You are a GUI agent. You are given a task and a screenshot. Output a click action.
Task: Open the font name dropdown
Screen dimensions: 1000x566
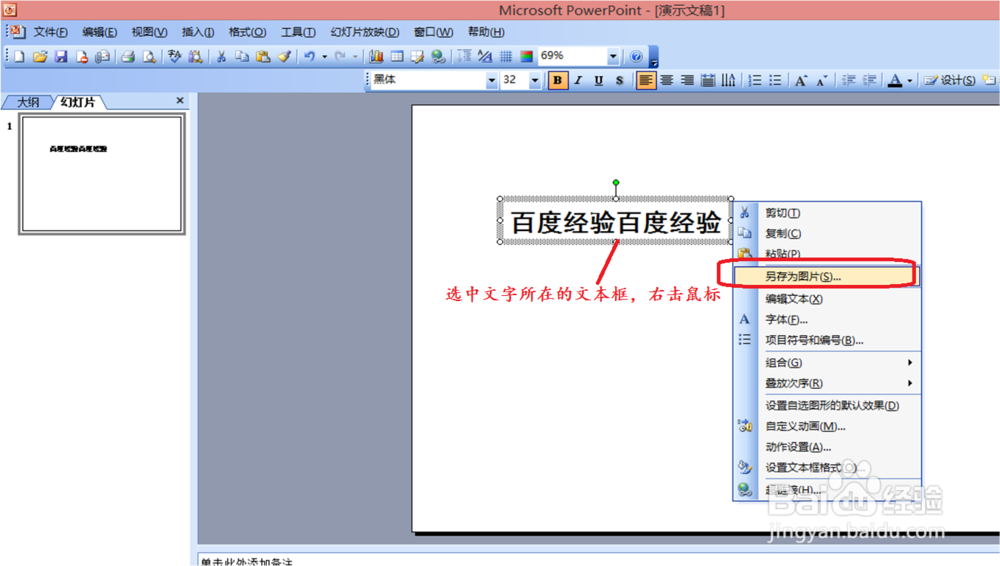pos(491,80)
